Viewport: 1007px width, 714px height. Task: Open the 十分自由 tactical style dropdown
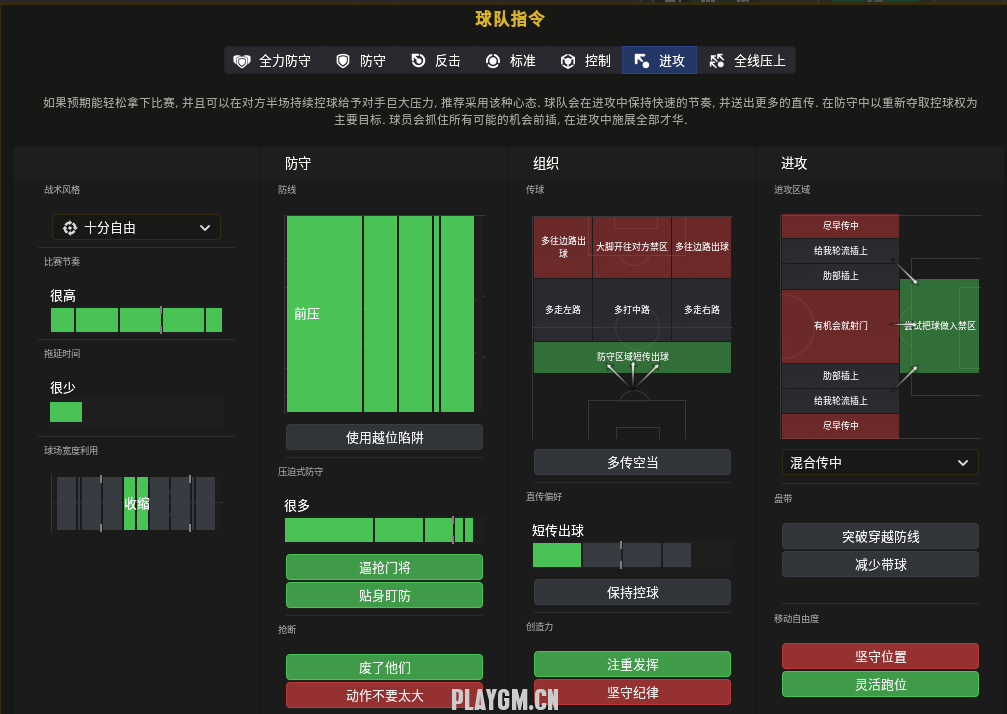pyautogui.click(x=136, y=228)
